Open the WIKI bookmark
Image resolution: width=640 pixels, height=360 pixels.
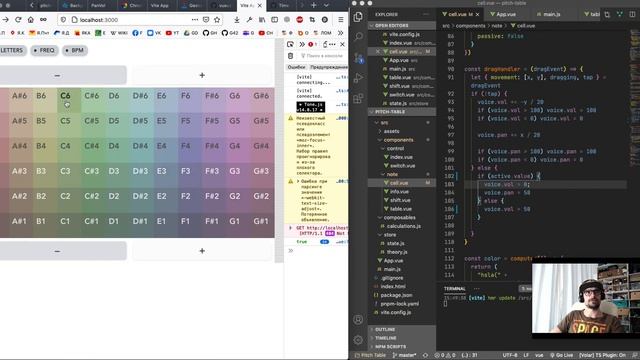(x=119, y=33)
